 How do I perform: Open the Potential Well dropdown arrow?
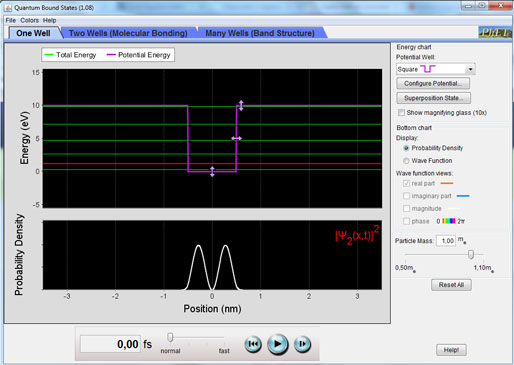pos(470,69)
